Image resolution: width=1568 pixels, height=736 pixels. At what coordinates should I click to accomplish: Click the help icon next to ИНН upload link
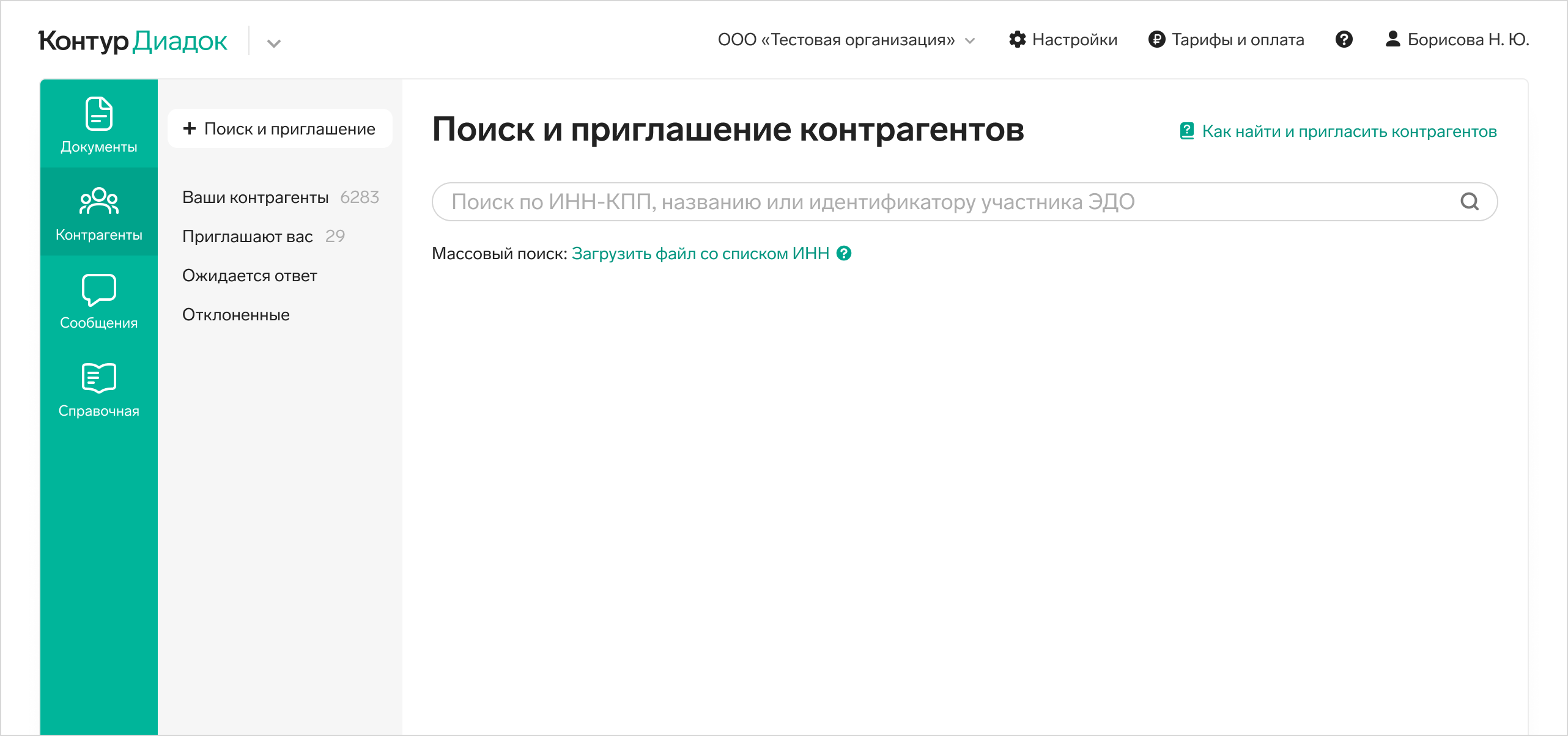(x=844, y=253)
